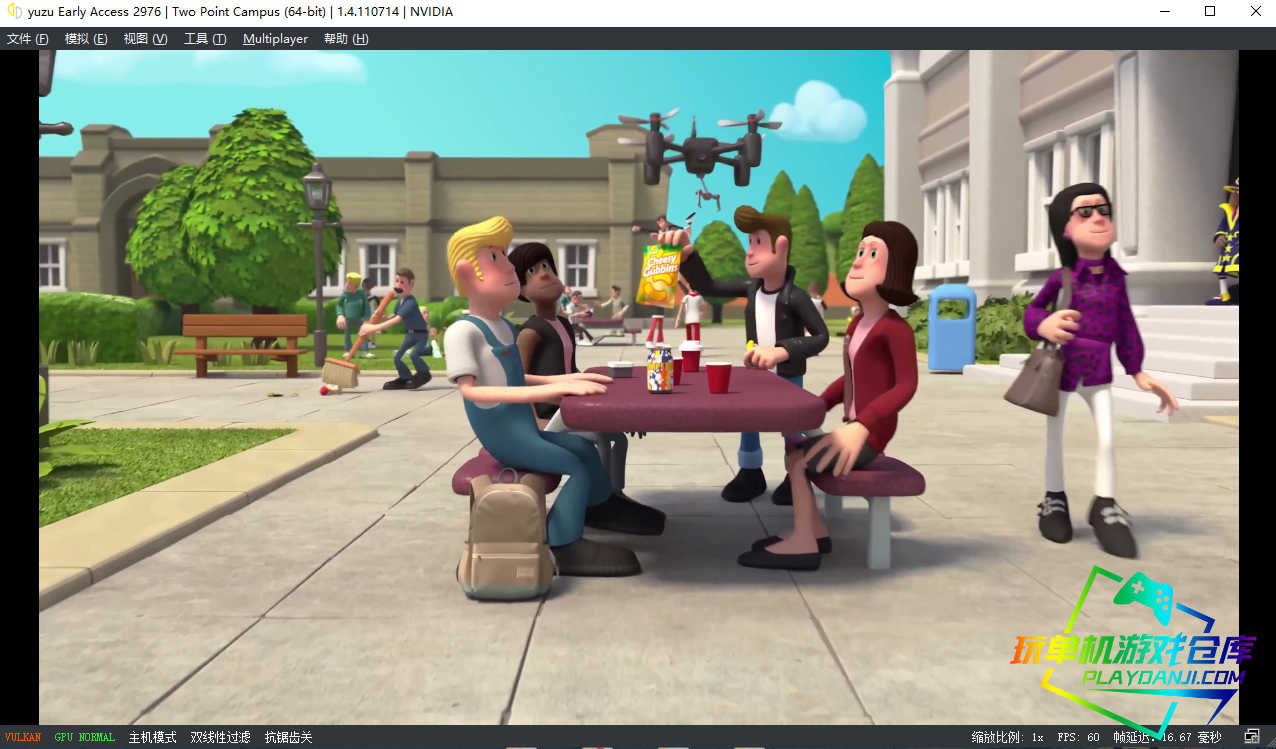
Task: Open the 文件 (F) menu
Action: coord(27,39)
